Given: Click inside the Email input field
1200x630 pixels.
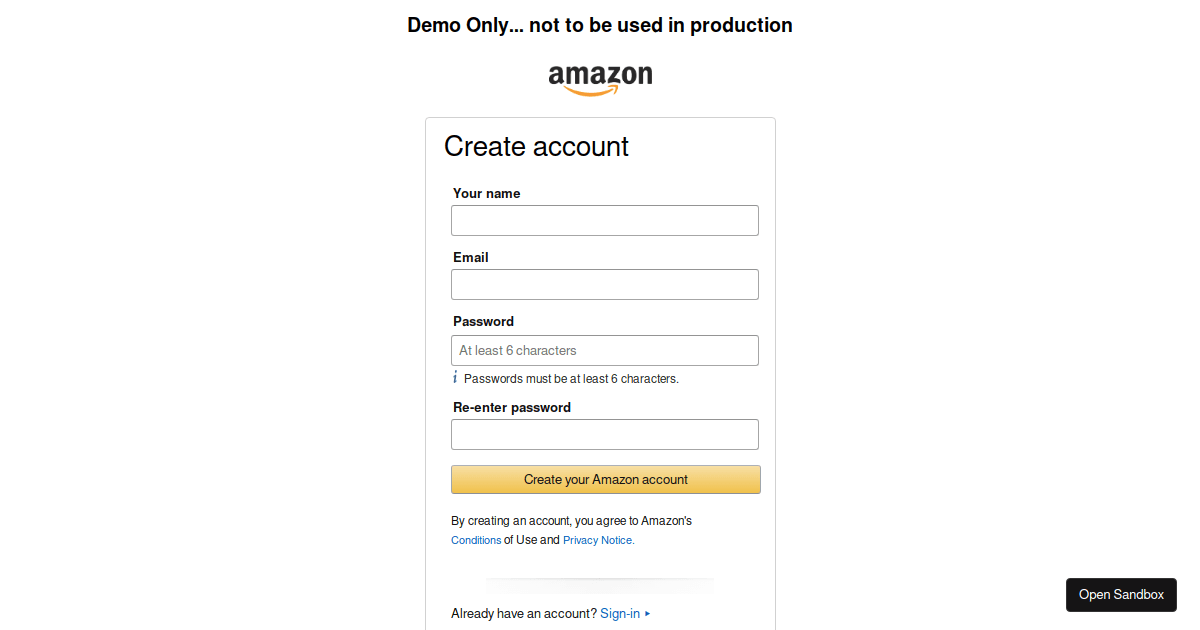Looking at the screenshot, I should 604,284.
